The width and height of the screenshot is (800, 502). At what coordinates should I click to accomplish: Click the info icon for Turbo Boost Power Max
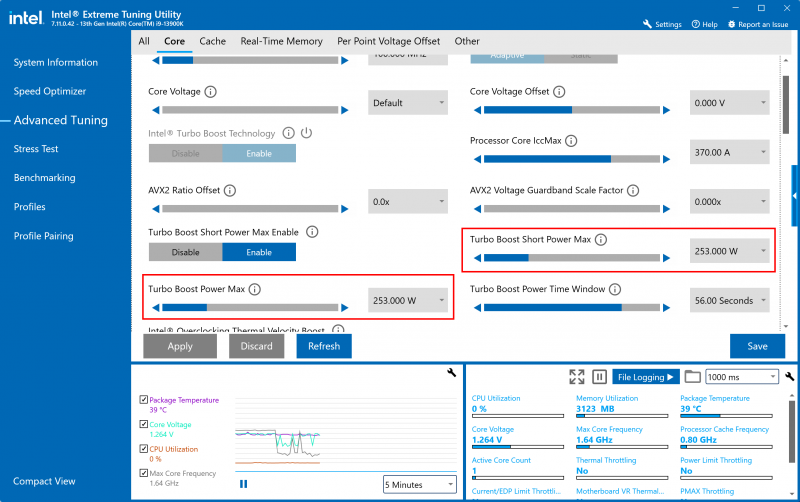click(254, 289)
